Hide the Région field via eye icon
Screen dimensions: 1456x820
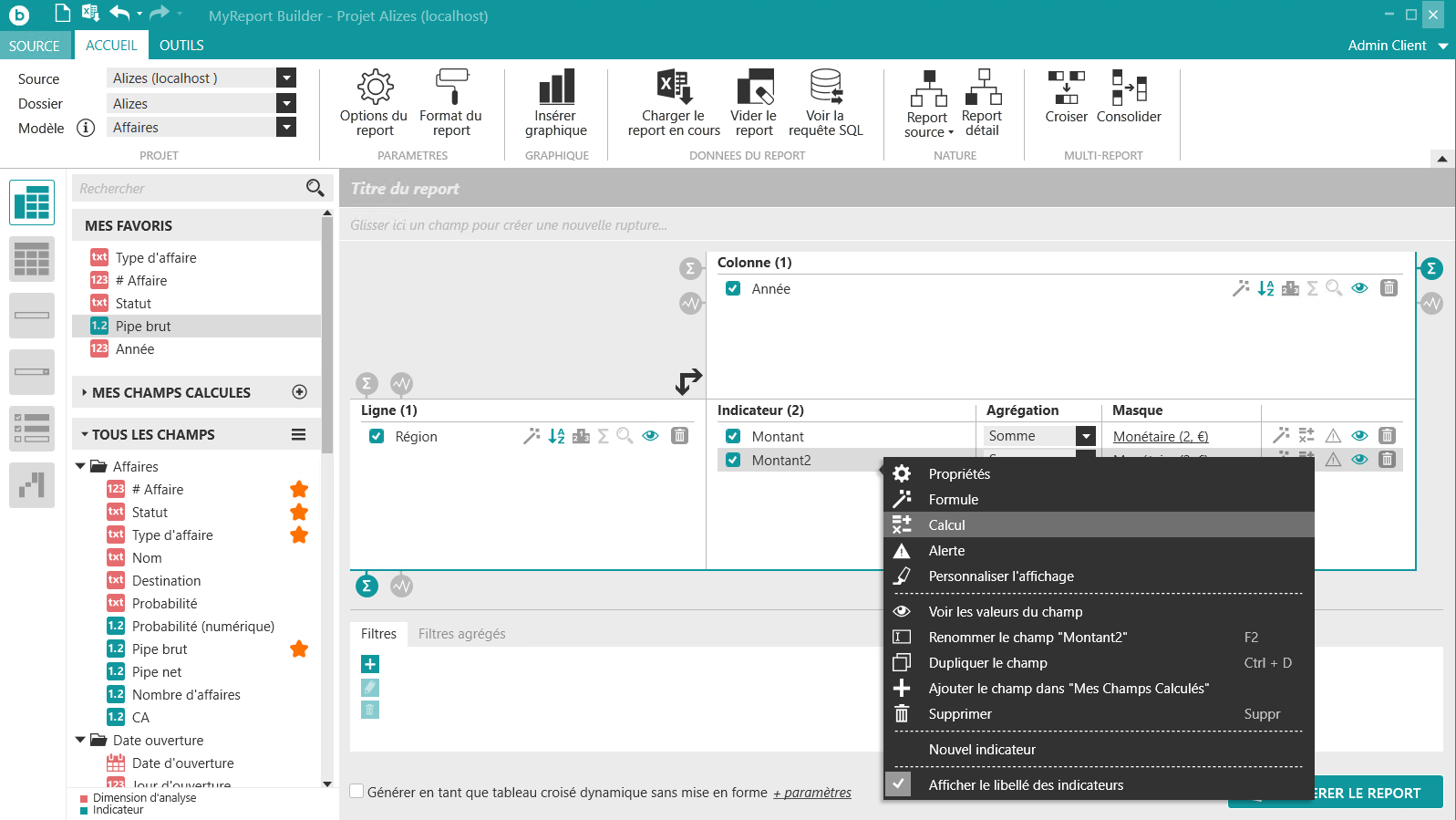(x=650, y=436)
